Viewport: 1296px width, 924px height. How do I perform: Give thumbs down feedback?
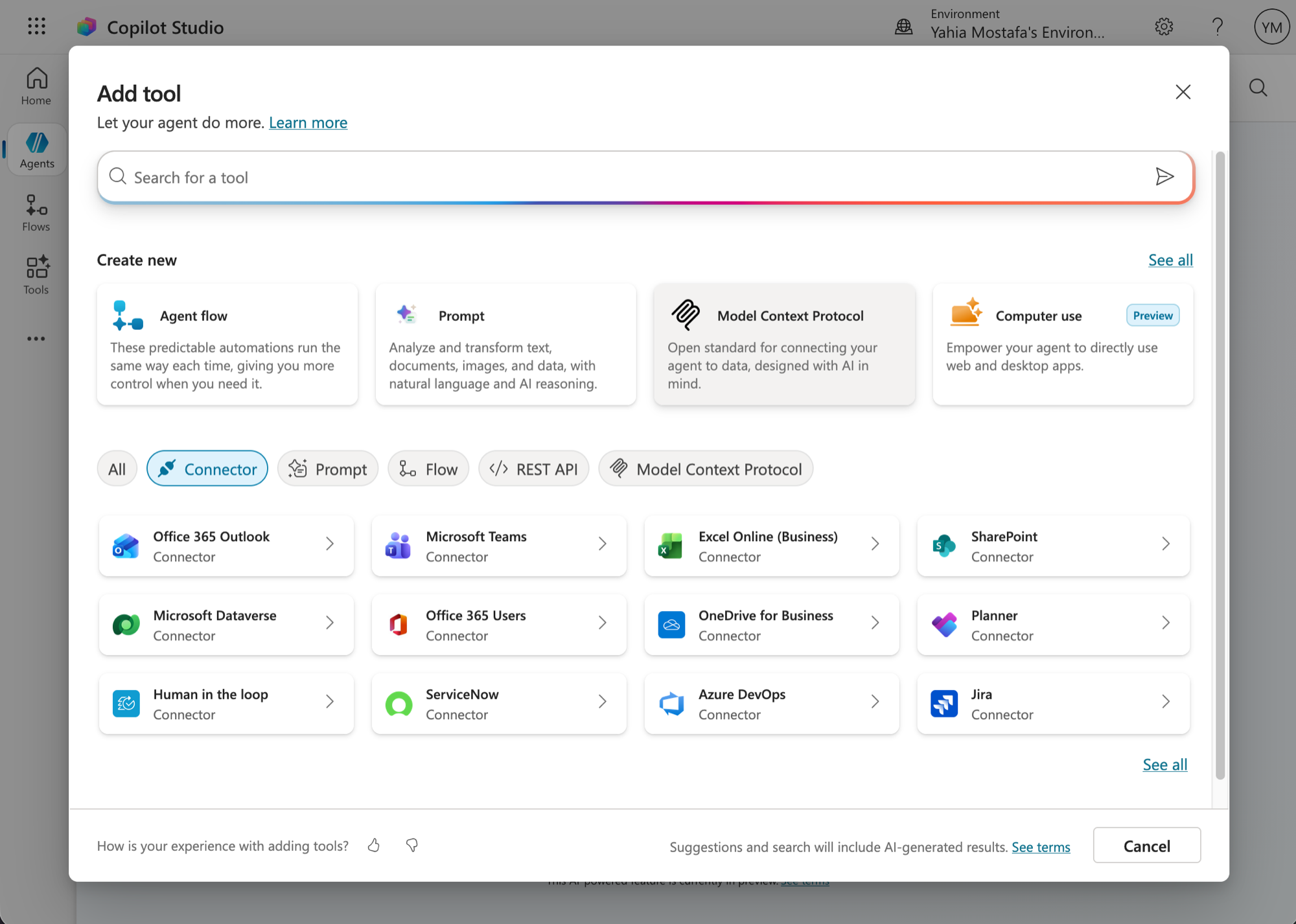[411, 845]
